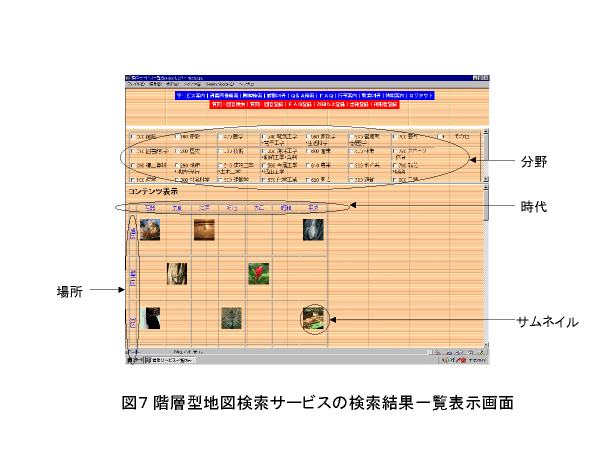Open the circled garden thumbnail
Viewport: 599px width, 449px height.
pos(313,318)
